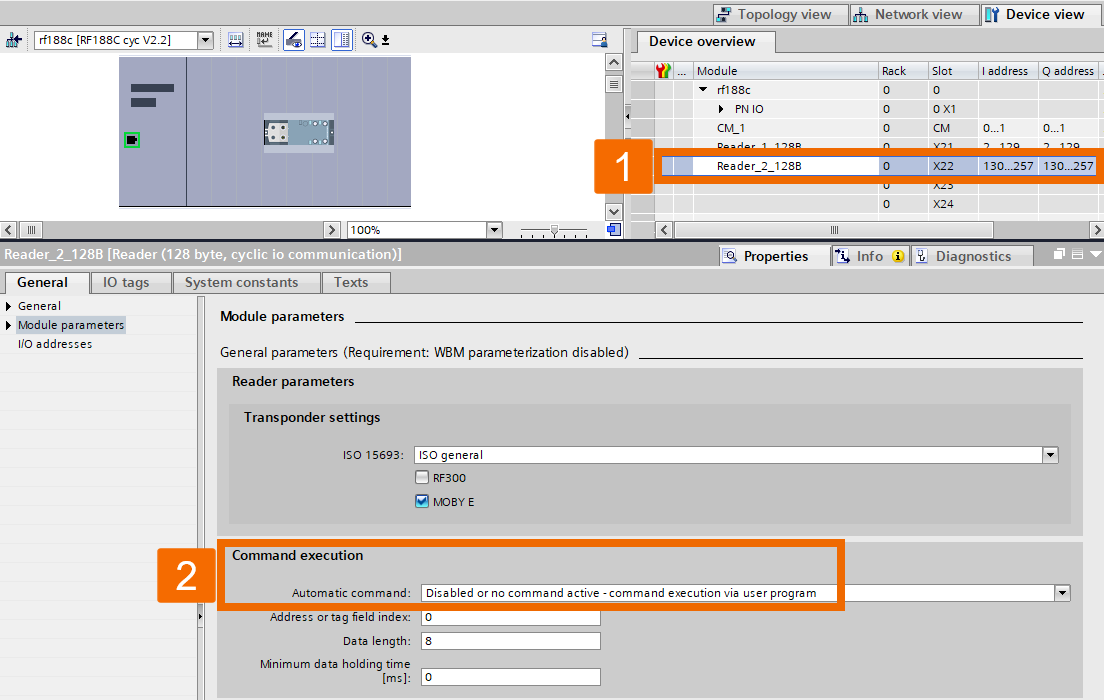This screenshot has width=1104, height=700.
Task: Click the inspector split layout icon
Action: point(1077,254)
